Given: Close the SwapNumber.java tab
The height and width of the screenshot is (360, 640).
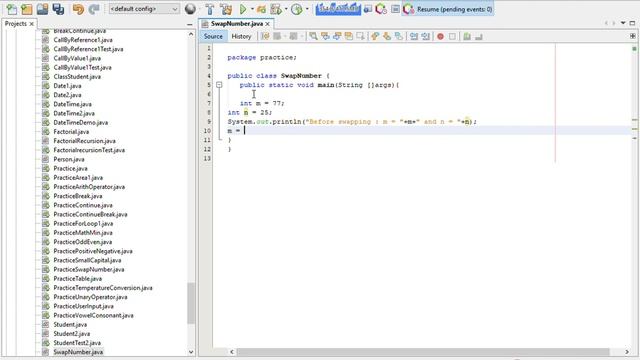Looking at the screenshot, I should click(x=268, y=24).
